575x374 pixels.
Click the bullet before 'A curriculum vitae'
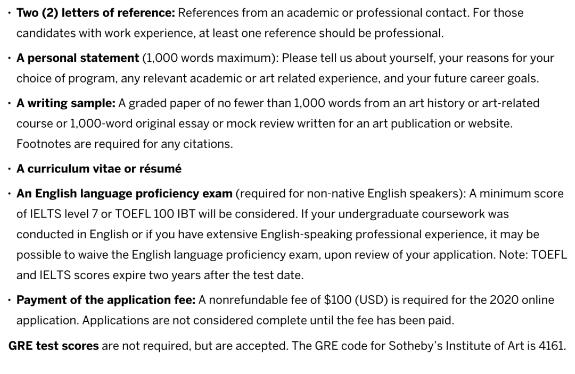point(10,169)
